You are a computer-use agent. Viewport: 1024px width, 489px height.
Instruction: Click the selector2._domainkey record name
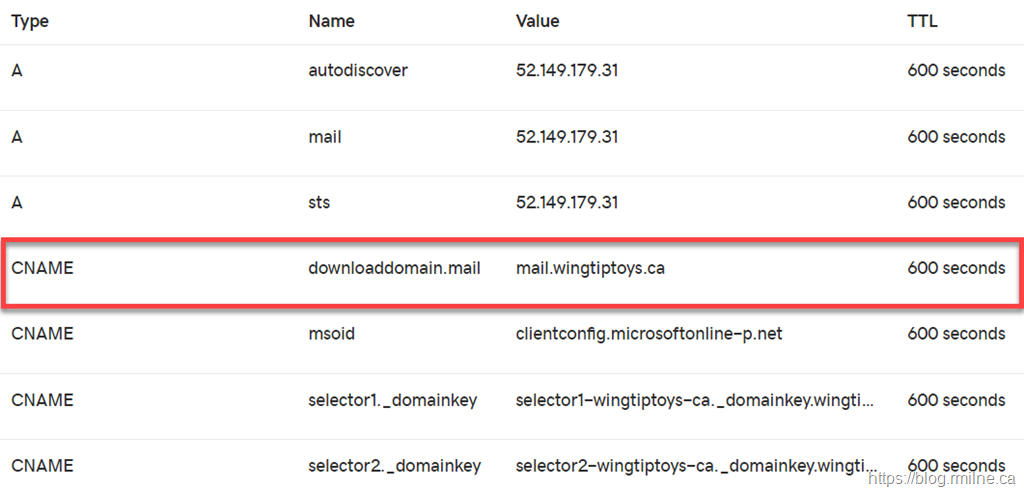(x=394, y=466)
